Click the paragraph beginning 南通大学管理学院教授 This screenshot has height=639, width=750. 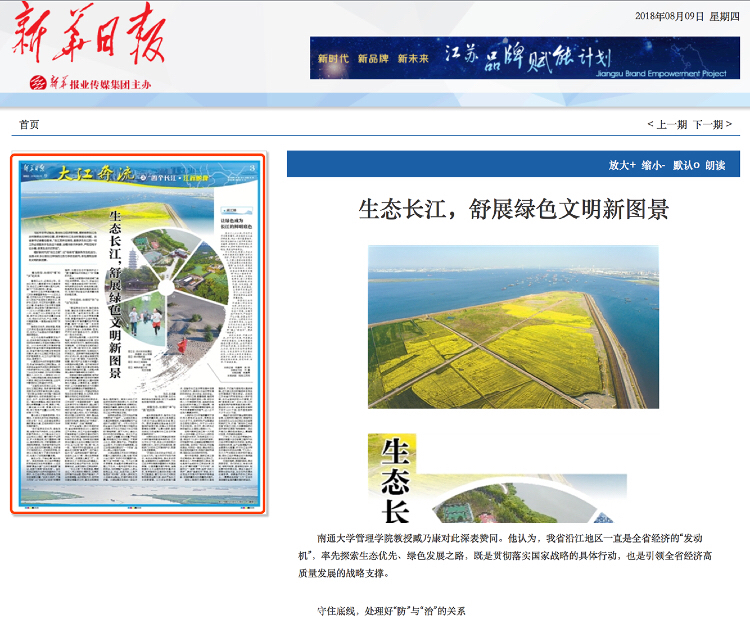513,556
